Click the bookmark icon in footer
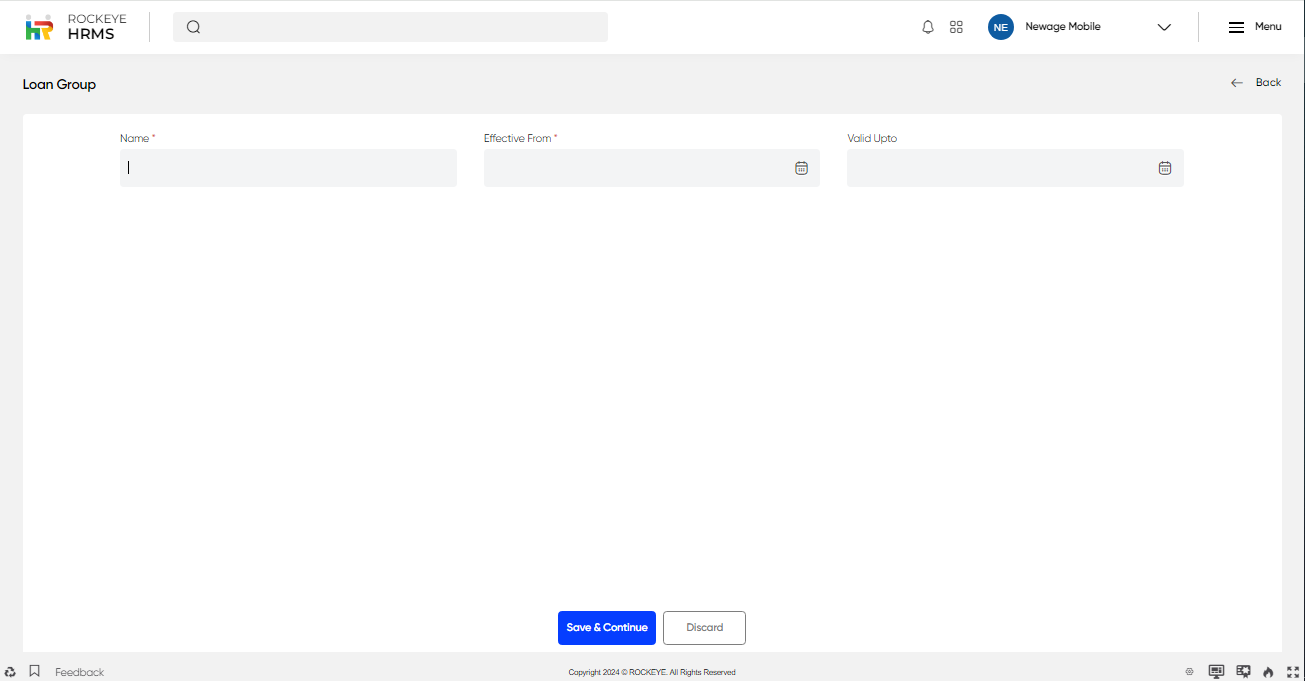Image resolution: width=1305 pixels, height=681 pixels. (34, 671)
